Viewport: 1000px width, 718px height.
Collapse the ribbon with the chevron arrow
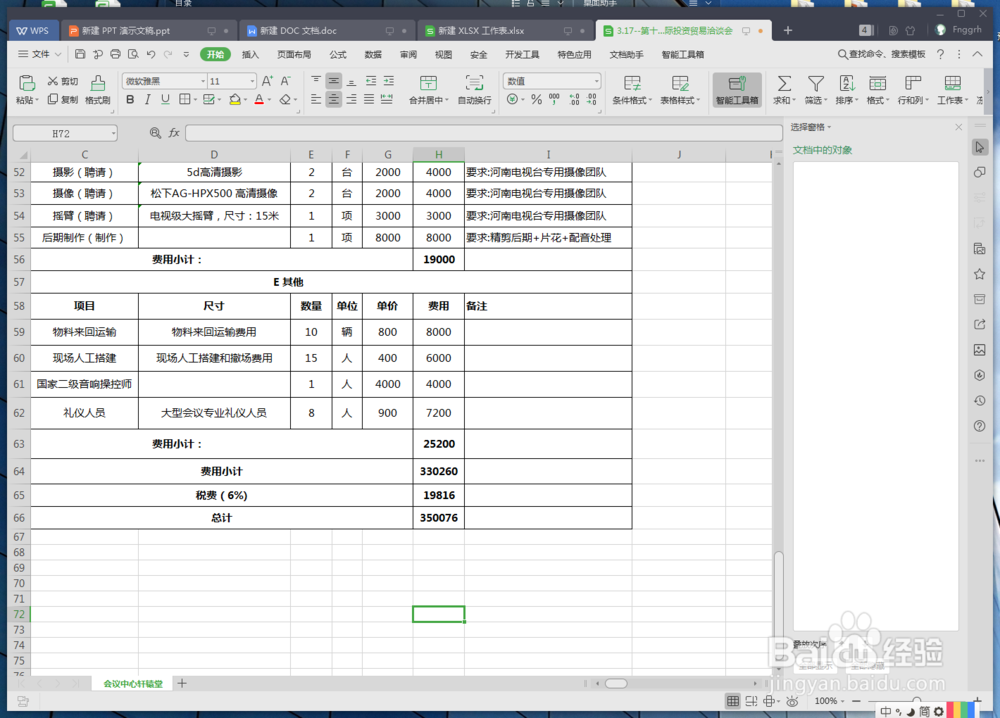tap(977, 55)
